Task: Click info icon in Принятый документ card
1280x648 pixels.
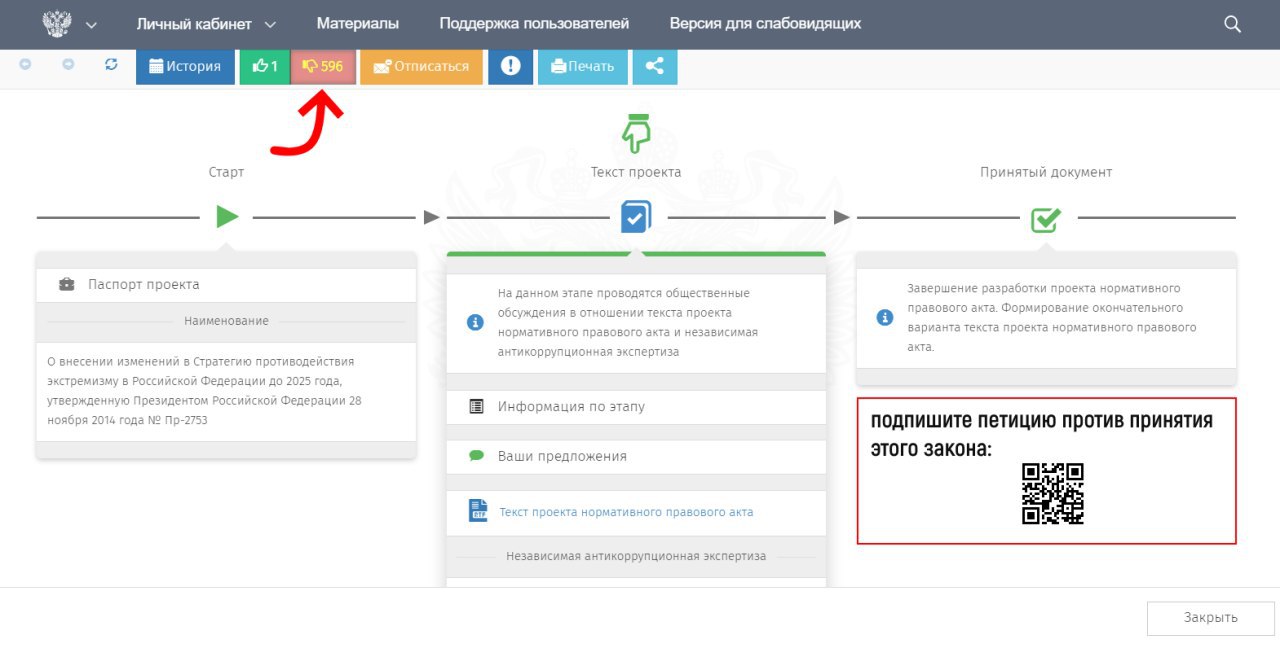Action: [884, 318]
